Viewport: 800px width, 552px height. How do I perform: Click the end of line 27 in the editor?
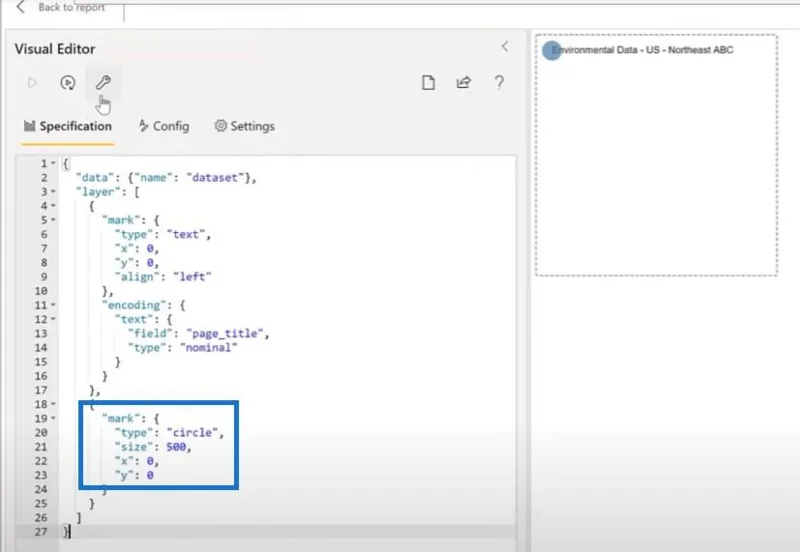(x=69, y=532)
